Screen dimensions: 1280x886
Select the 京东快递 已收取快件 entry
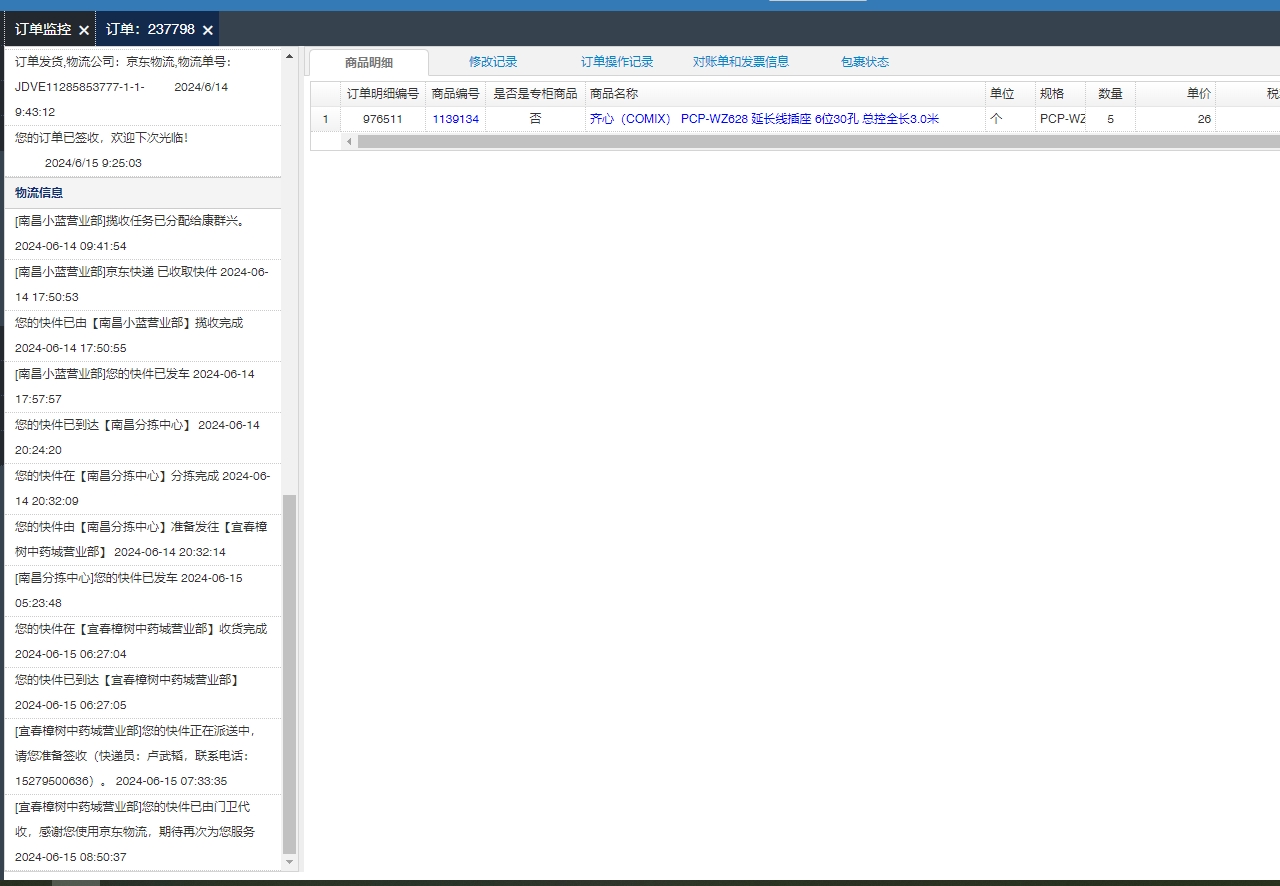141,284
